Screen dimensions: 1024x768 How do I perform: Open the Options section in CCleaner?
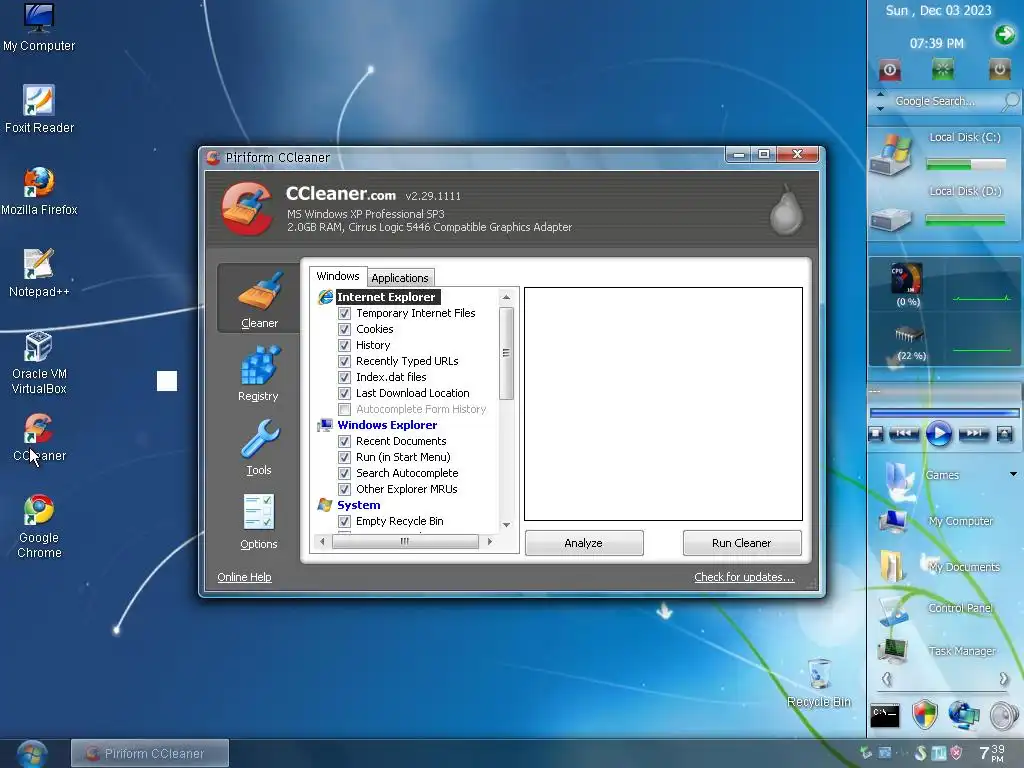(259, 521)
